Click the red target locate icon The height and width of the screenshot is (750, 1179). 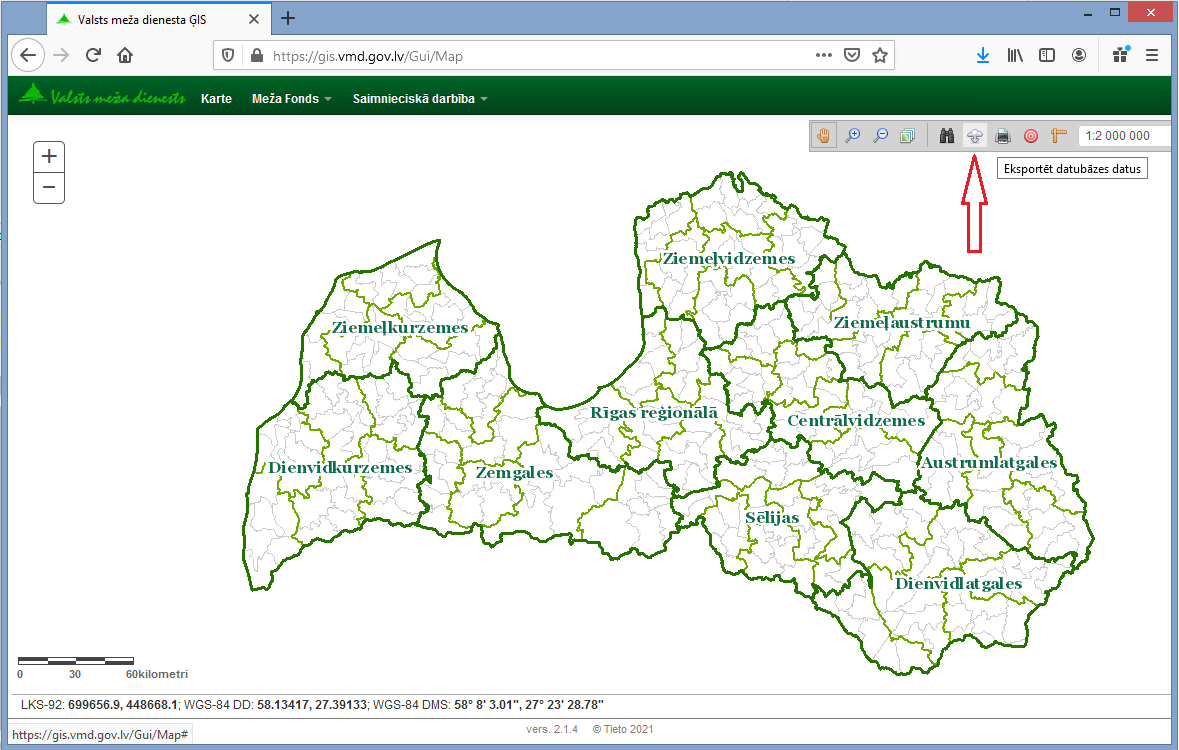click(1031, 136)
